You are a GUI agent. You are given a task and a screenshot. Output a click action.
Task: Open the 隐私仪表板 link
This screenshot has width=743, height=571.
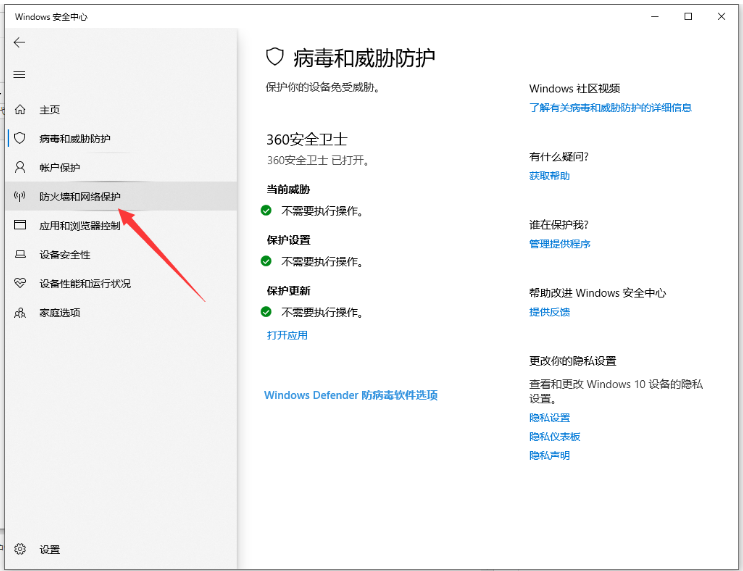pos(554,436)
